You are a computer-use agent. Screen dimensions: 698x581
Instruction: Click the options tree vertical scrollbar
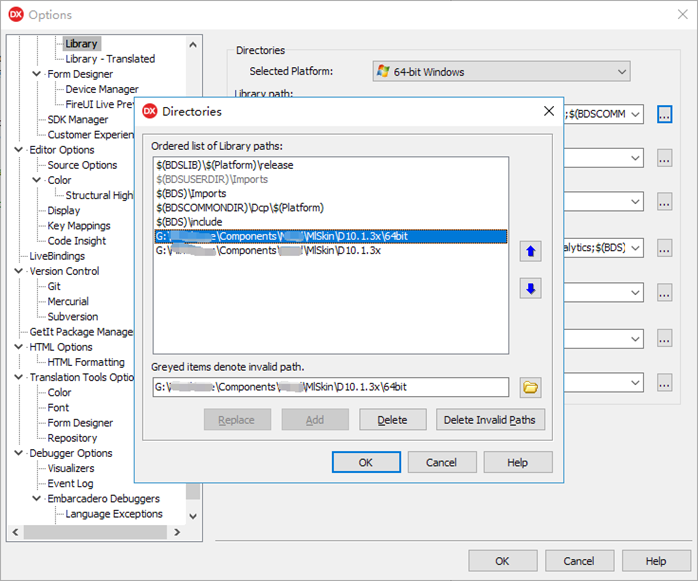click(x=193, y=300)
